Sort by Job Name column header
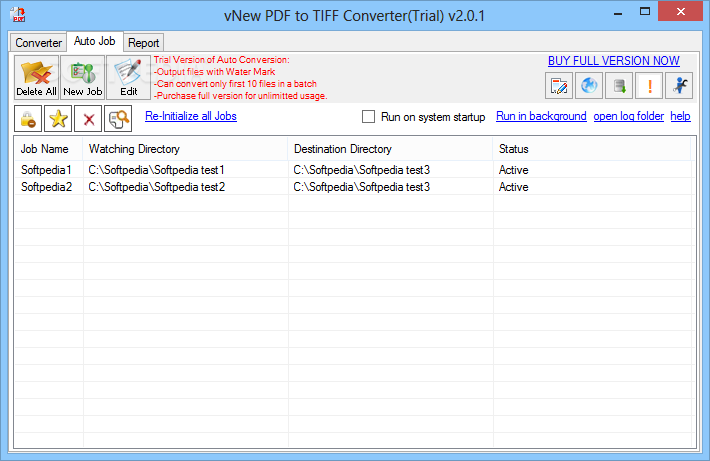 [48, 149]
